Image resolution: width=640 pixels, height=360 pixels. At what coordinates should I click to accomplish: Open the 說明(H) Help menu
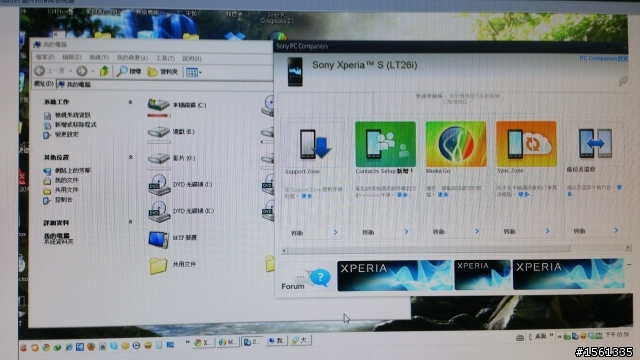192,58
